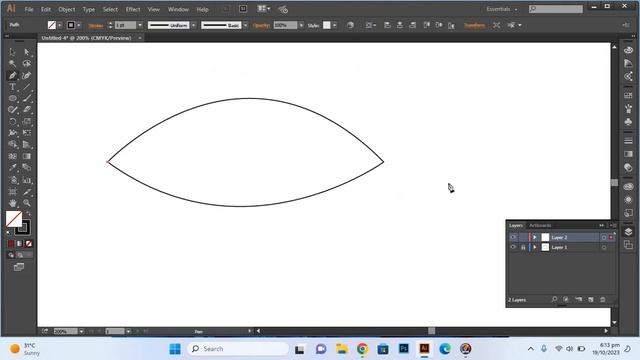Switch to the Artboards tab

pyautogui.click(x=540, y=225)
